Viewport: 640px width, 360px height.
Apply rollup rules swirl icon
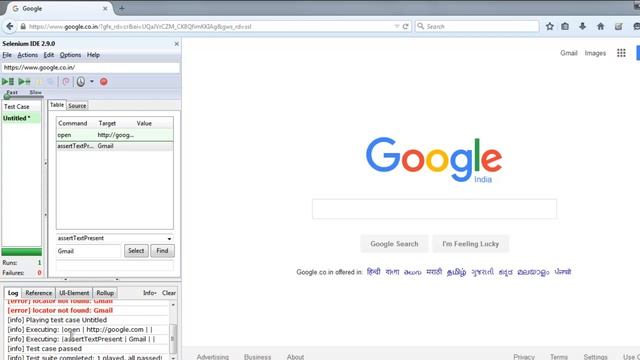[x=66, y=82]
